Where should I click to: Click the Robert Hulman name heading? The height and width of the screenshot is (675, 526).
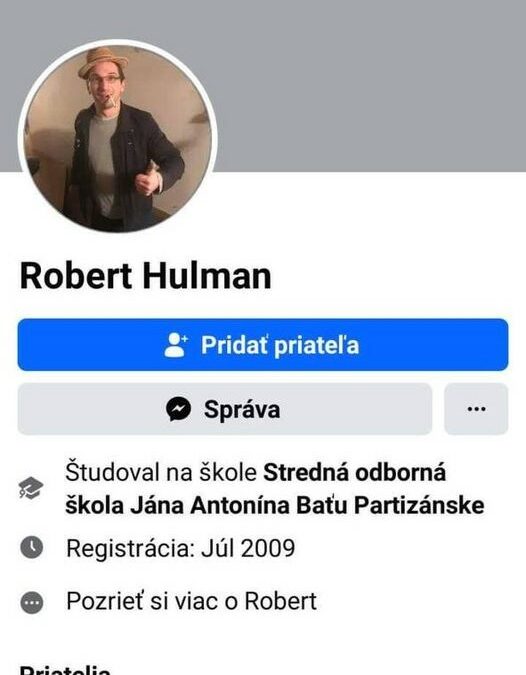[x=145, y=276]
